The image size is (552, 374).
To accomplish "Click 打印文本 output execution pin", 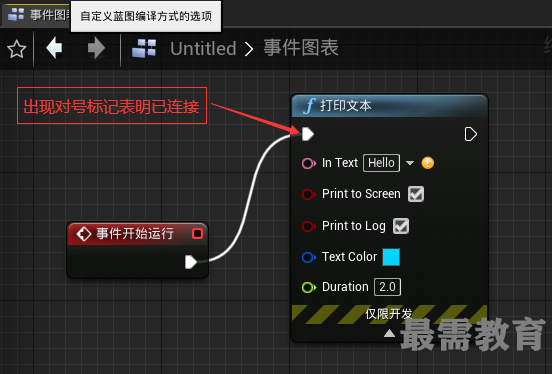I will [x=471, y=134].
